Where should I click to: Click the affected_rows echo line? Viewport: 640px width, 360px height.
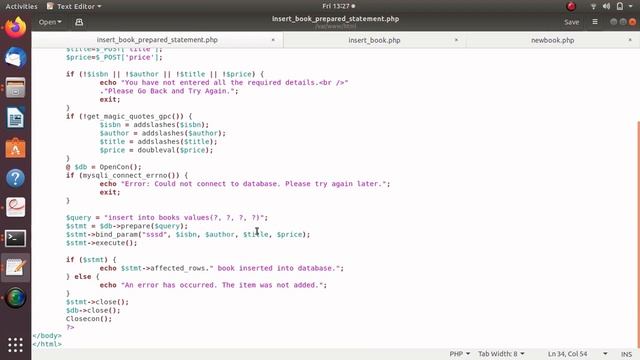pos(222,268)
